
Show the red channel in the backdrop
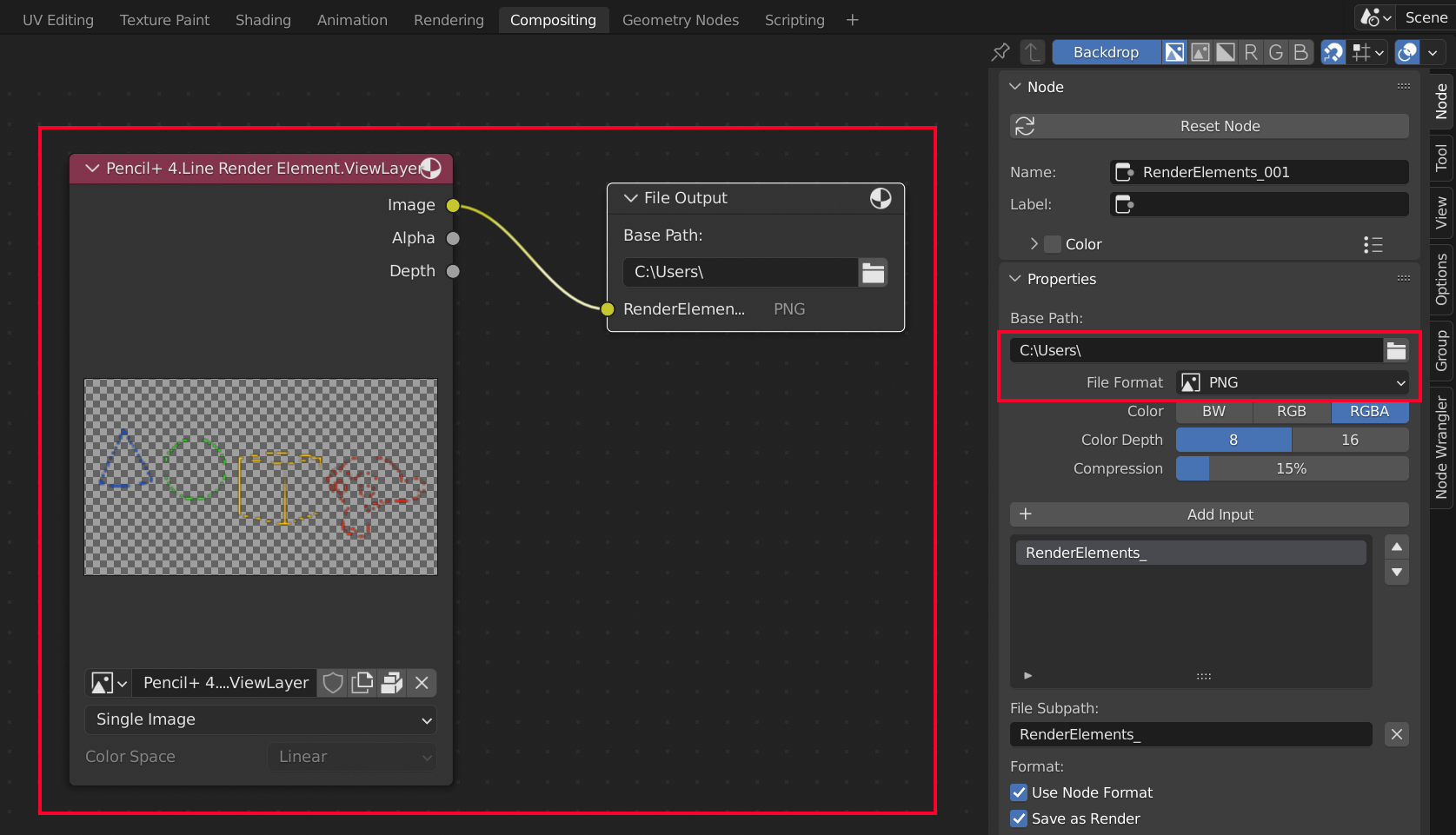coord(1251,52)
